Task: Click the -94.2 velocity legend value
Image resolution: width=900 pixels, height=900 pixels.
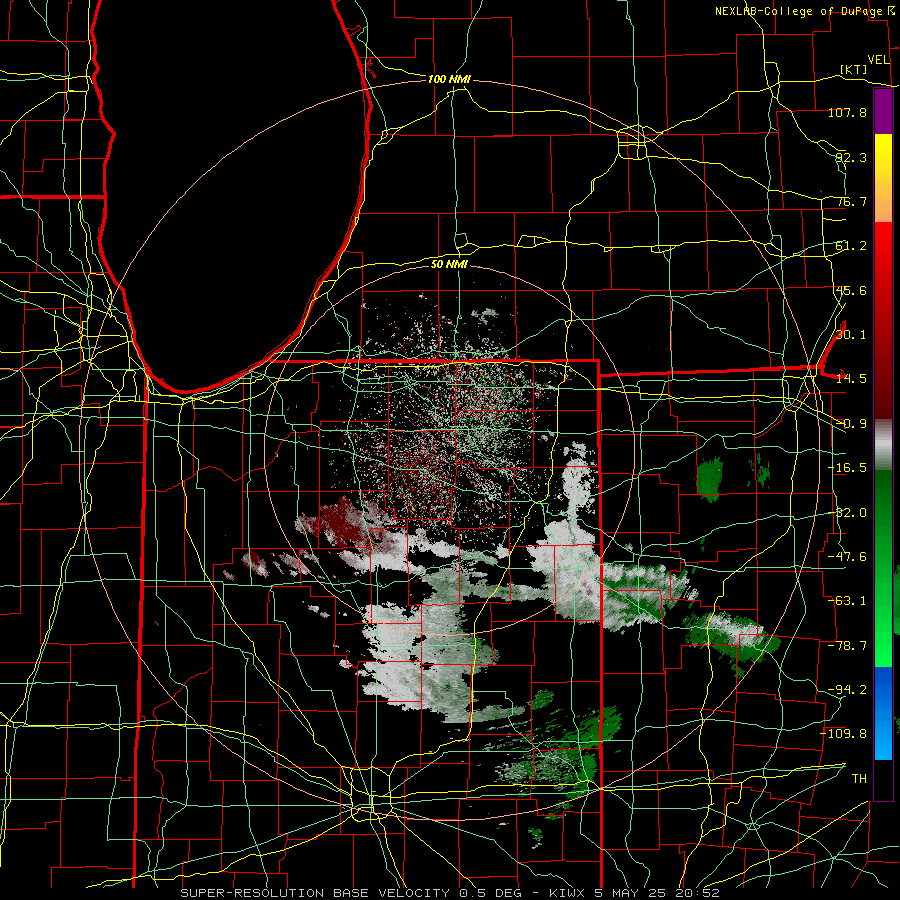Action: [x=847, y=690]
